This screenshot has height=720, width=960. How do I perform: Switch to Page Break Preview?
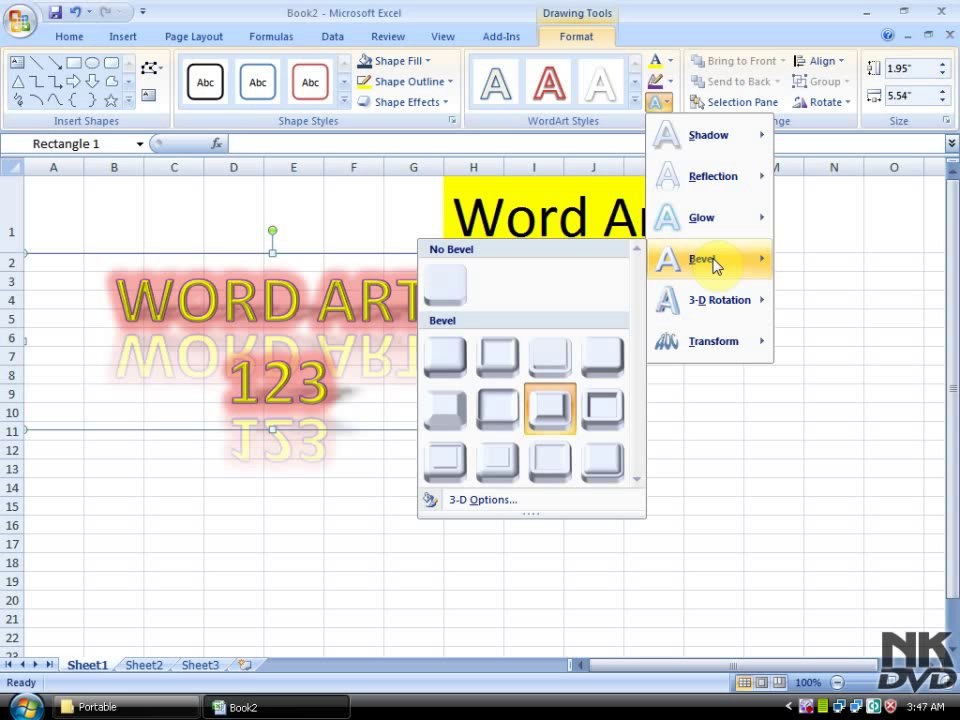coord(779,682)
